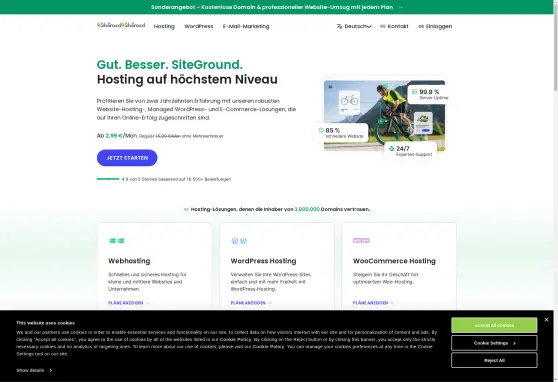This screenshot has height=382, width=558.
Task: Click the star rating bar
Action: [108, 179]
